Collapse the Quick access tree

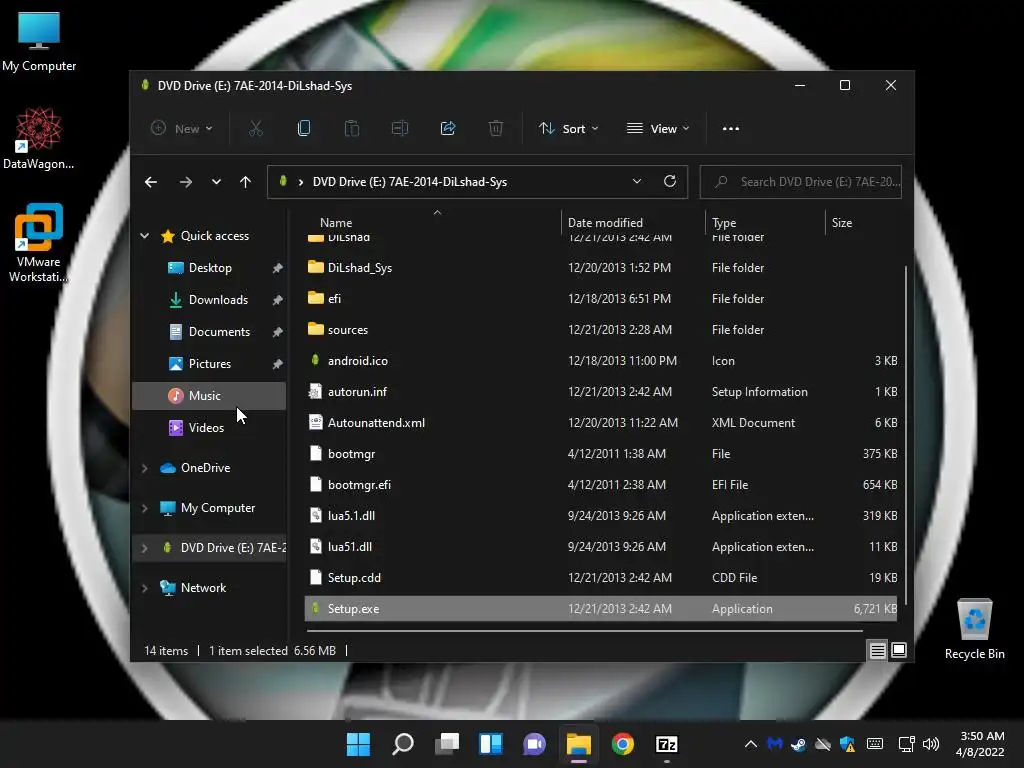point(144,236)
